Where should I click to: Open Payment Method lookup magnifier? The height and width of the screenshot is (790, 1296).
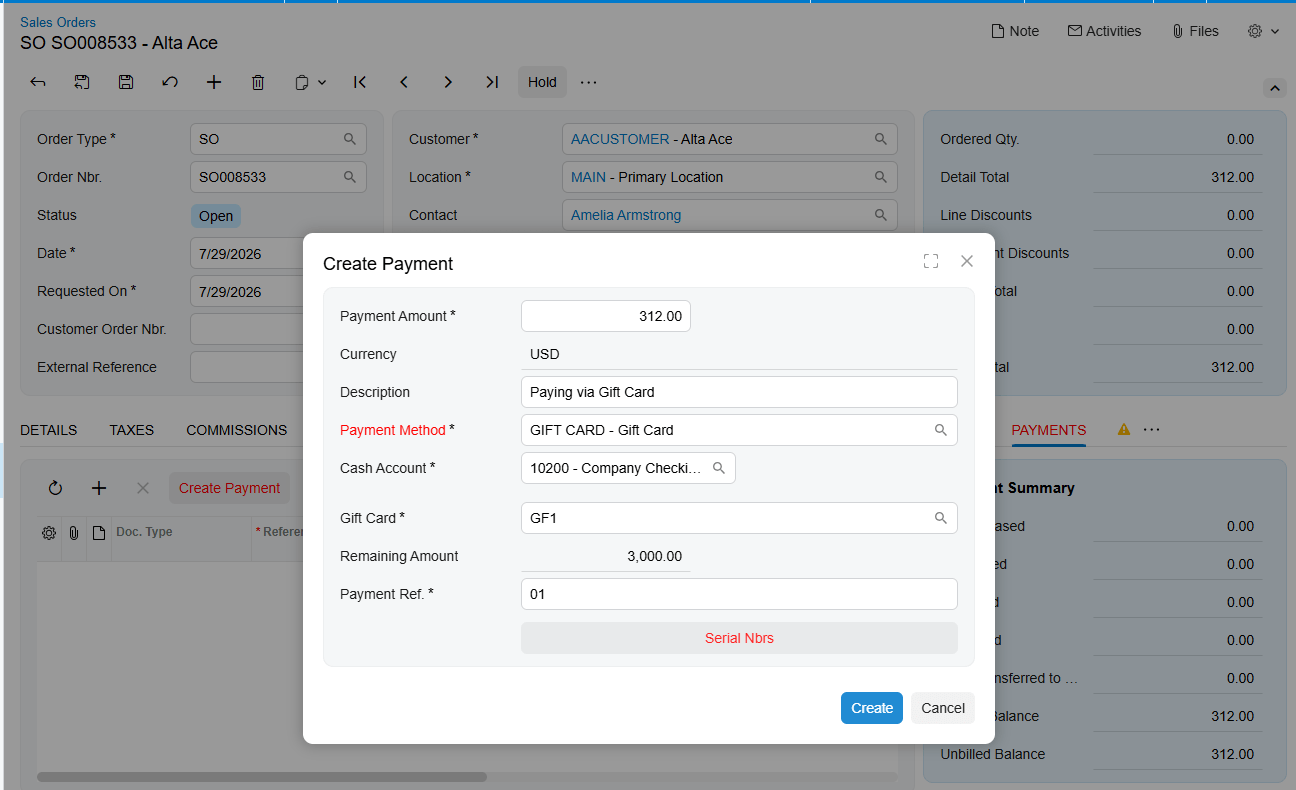(x=941, y=430)
